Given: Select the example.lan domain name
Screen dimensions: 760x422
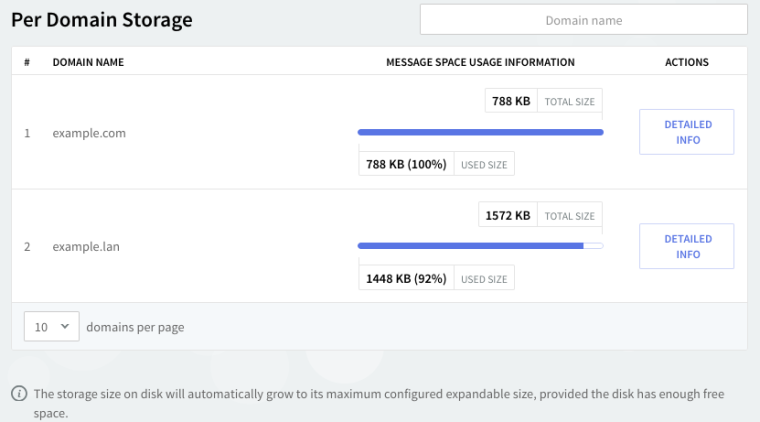Looking at the screenshot, I should [x=87, y=247].
